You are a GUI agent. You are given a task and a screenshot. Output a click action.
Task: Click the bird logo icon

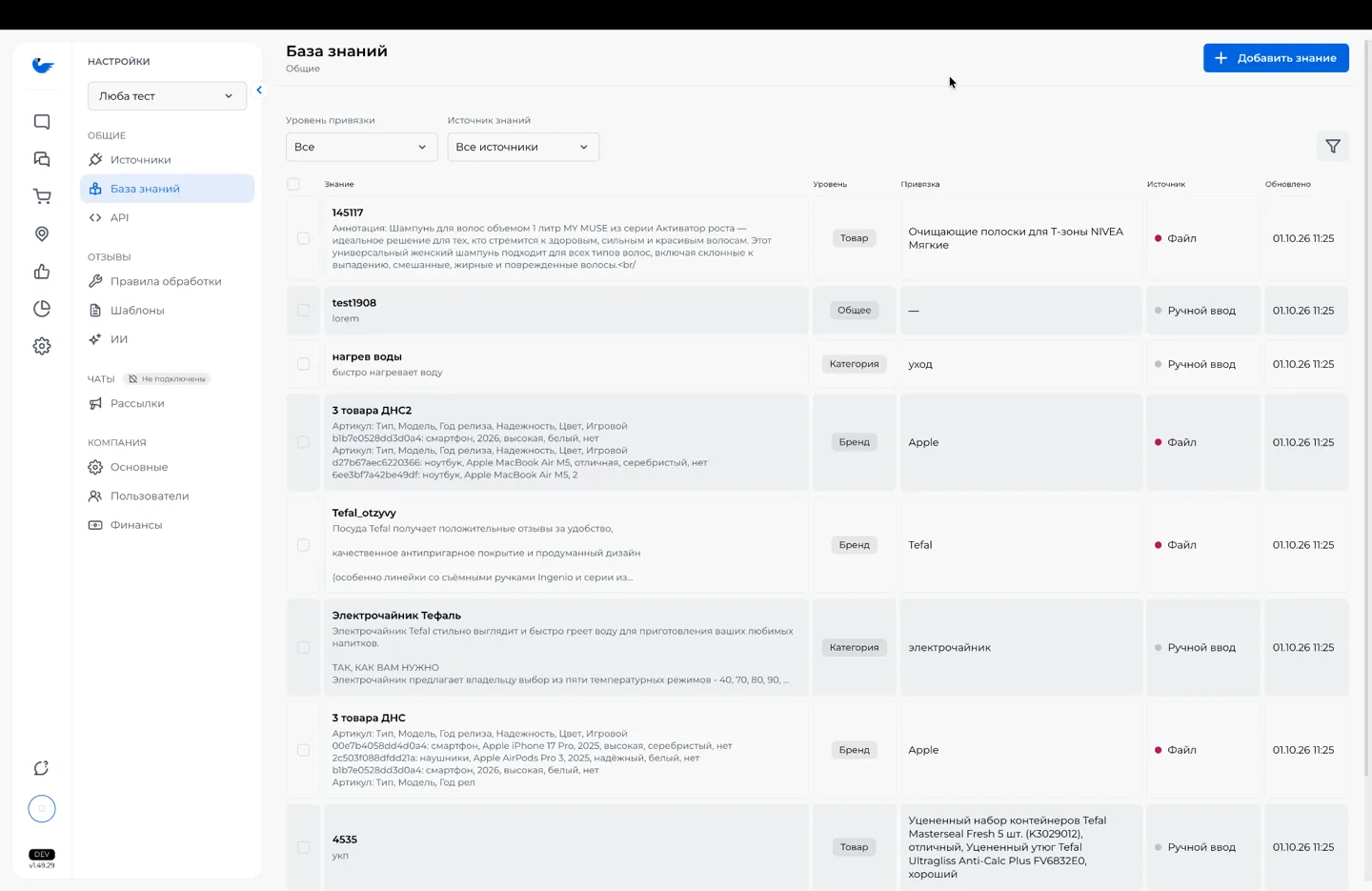42,65
